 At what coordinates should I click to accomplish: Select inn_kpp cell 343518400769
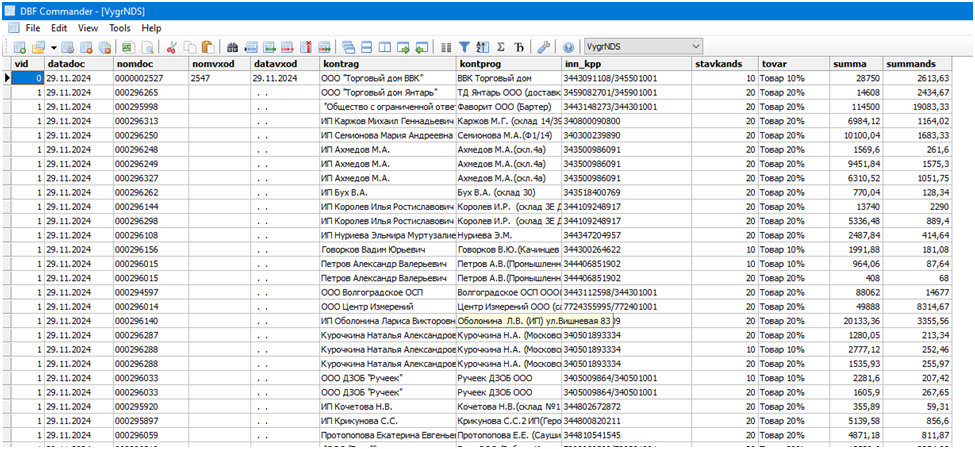click(627, 192)
